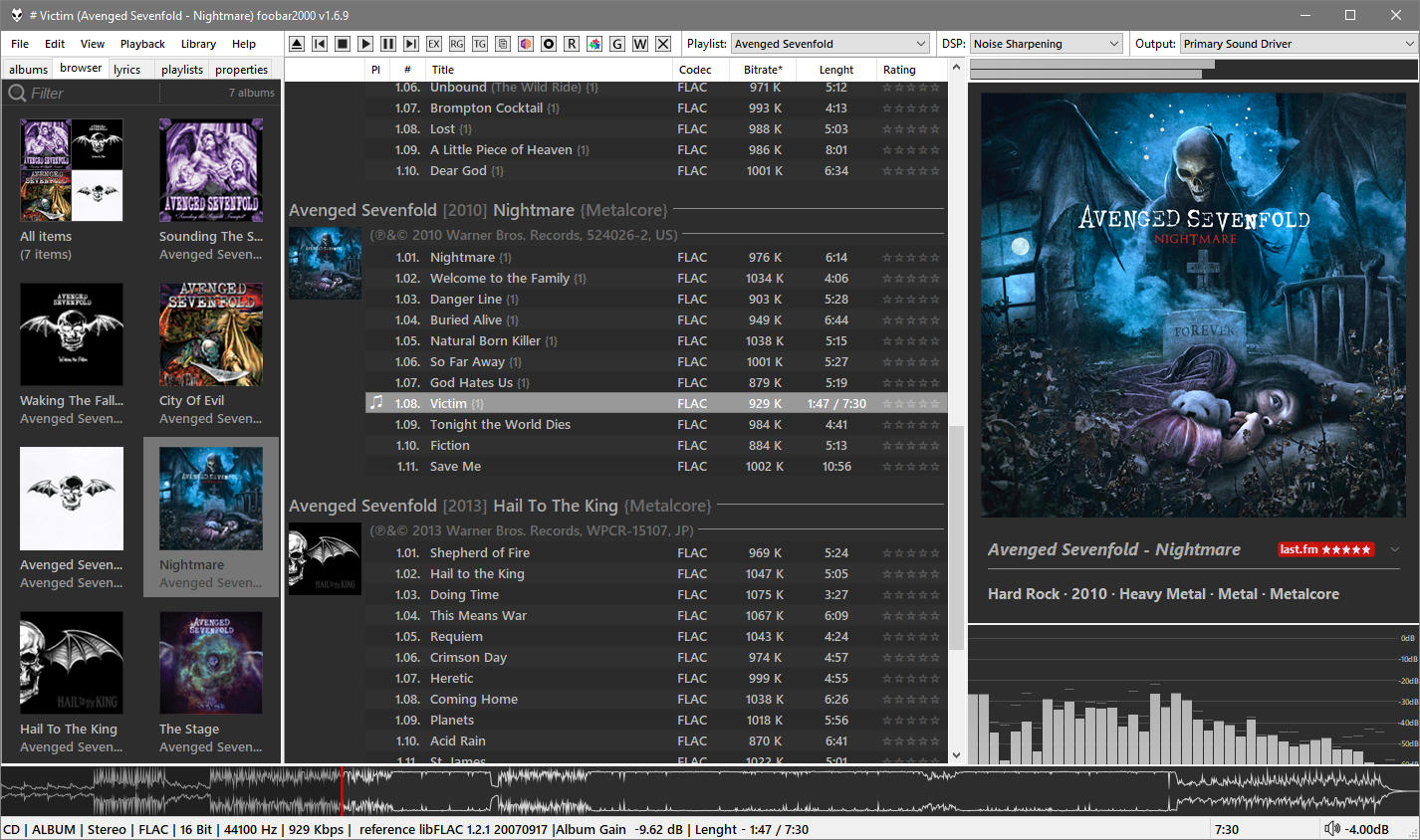Image resolution: width=1420 pixels, height=840 pixels.
Task: Click the RG toolbar icon
Action: [457, 44]
